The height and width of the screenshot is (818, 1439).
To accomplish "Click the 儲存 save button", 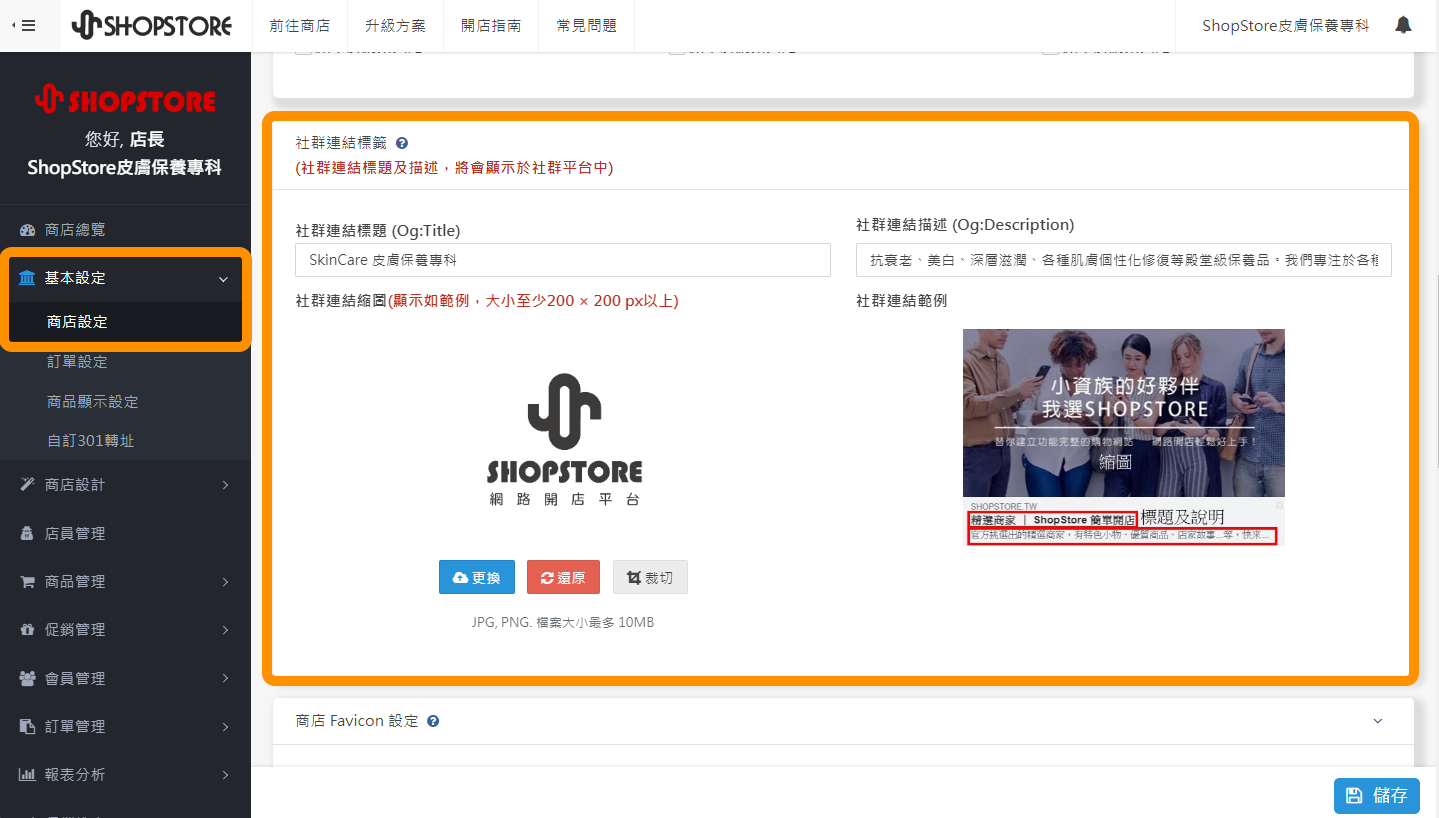I will (x=1377, y=795).
